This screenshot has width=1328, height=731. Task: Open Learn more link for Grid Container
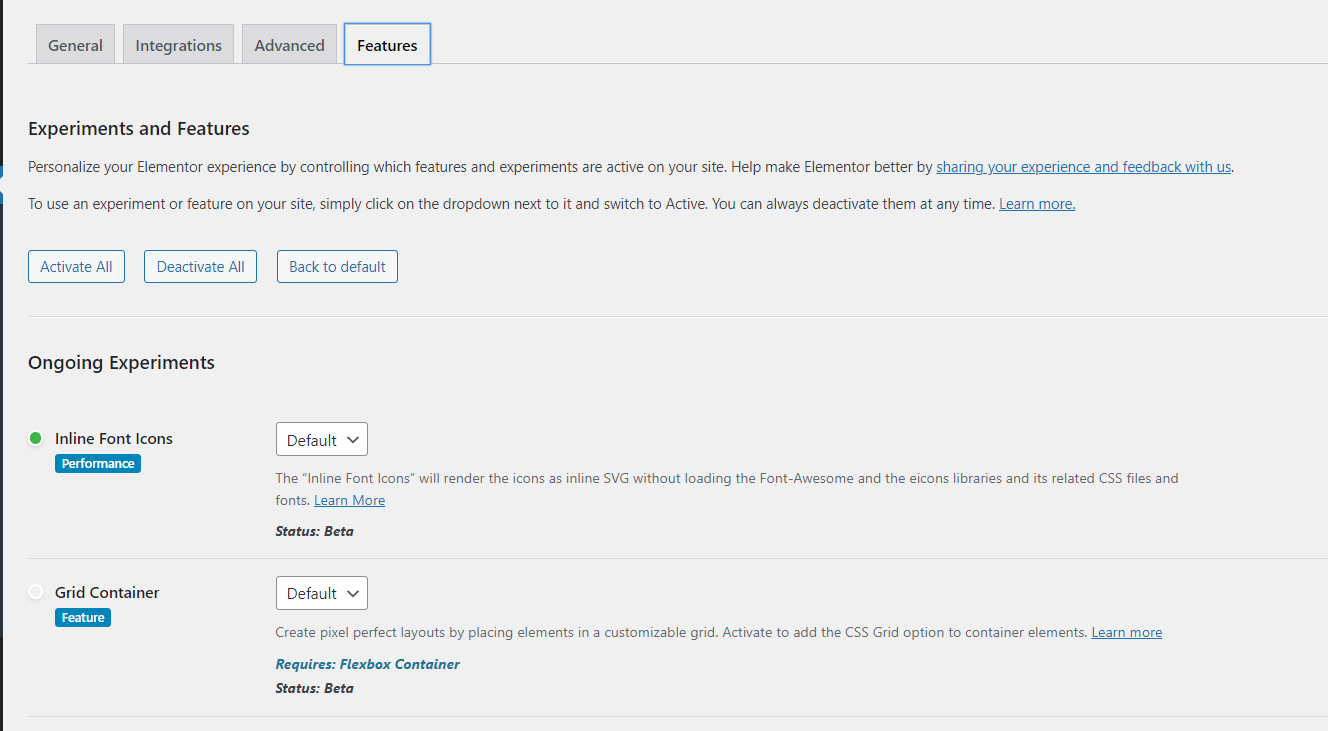point(1126,633)
